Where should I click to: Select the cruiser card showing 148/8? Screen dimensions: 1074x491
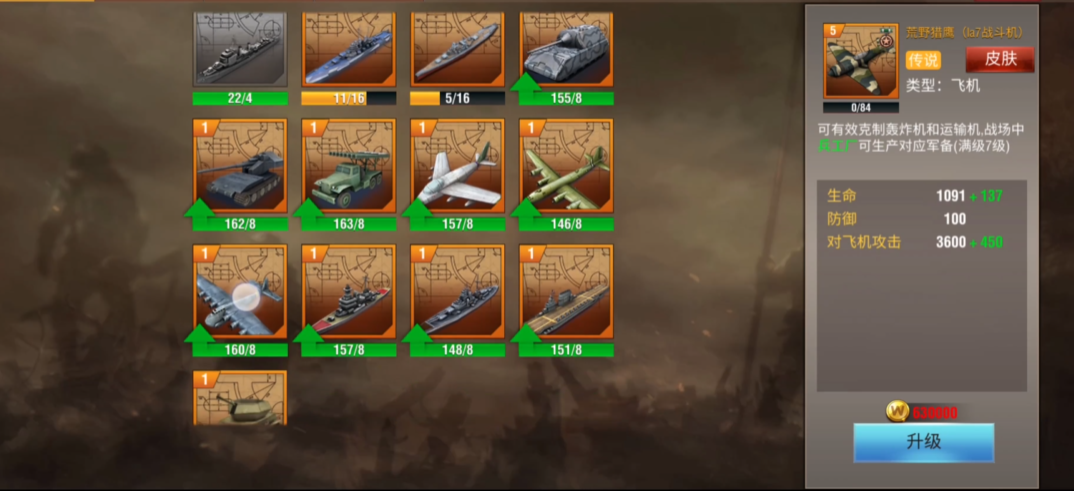pos(458,292)
